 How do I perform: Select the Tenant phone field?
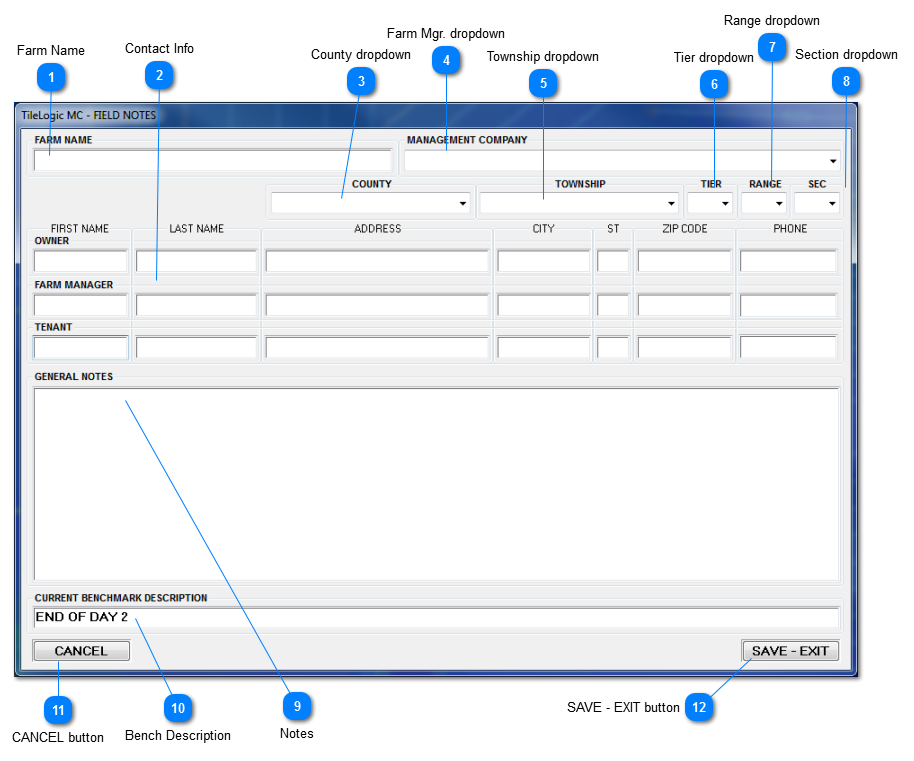pos(788,347)
